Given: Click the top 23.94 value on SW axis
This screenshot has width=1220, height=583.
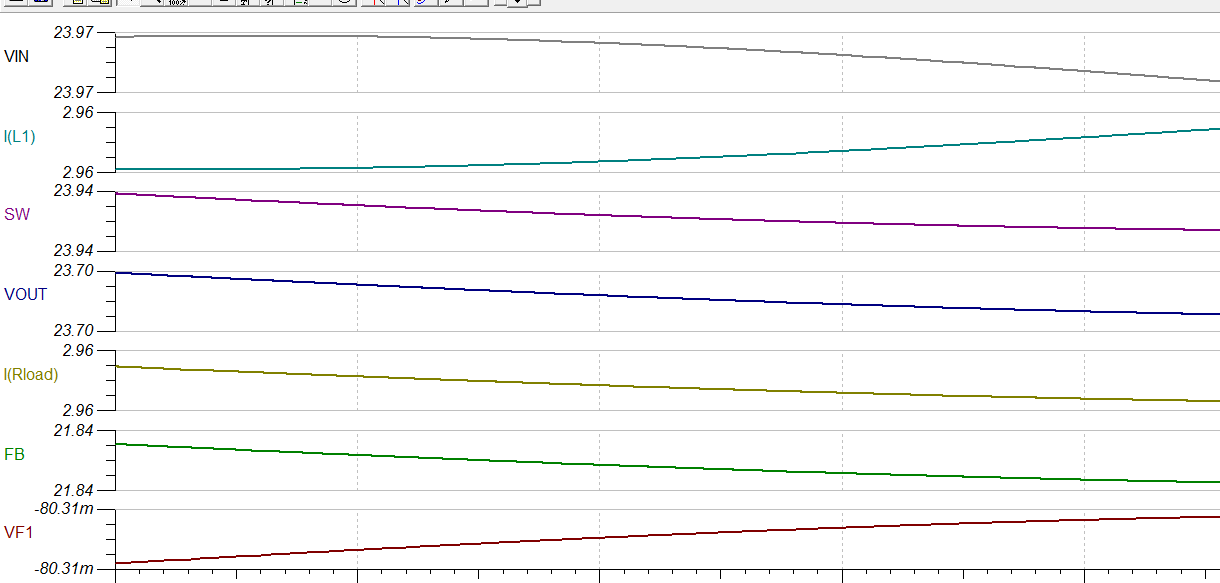Looking at the screenshot, I should [74, 191].
